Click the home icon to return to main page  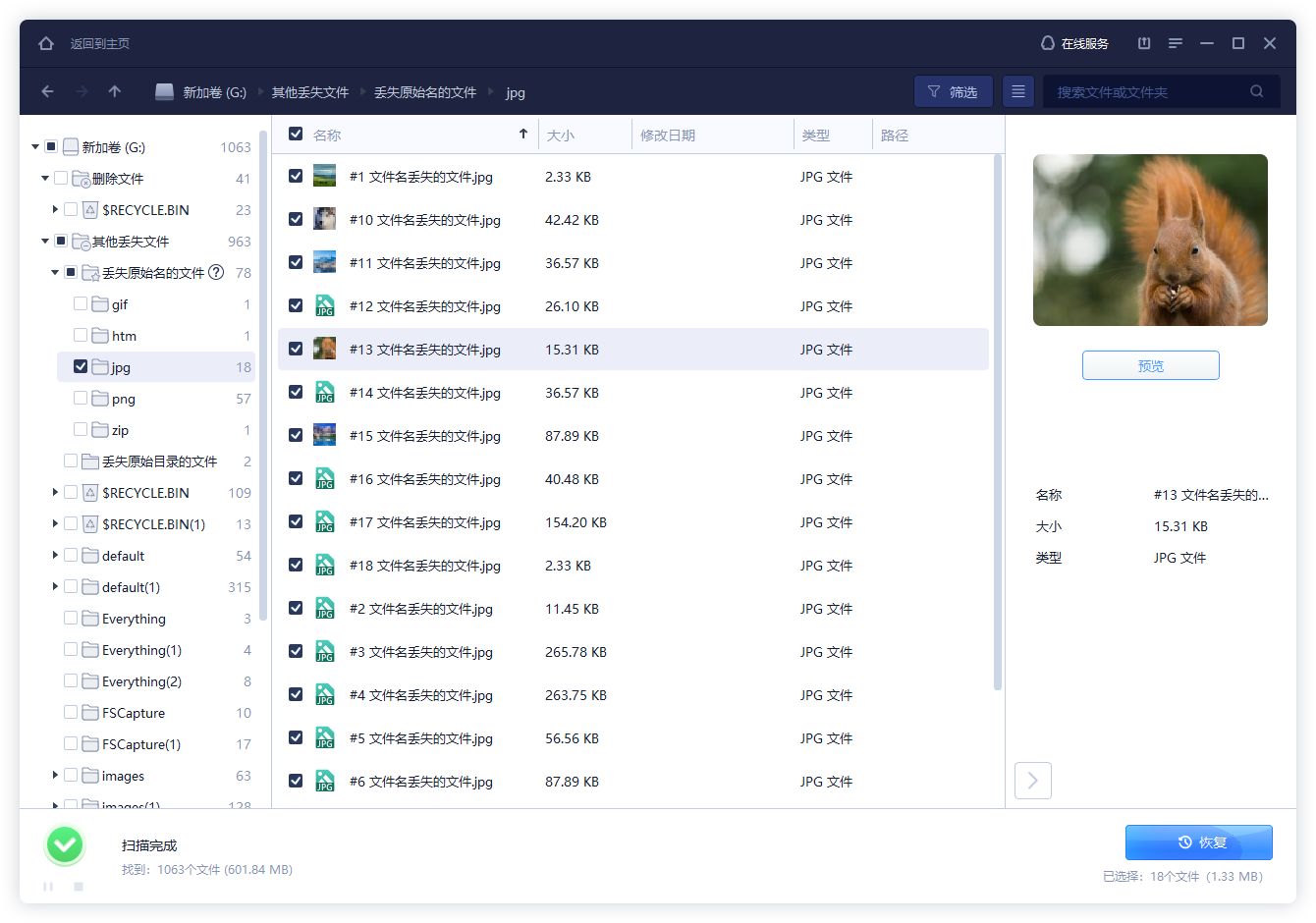46,43
